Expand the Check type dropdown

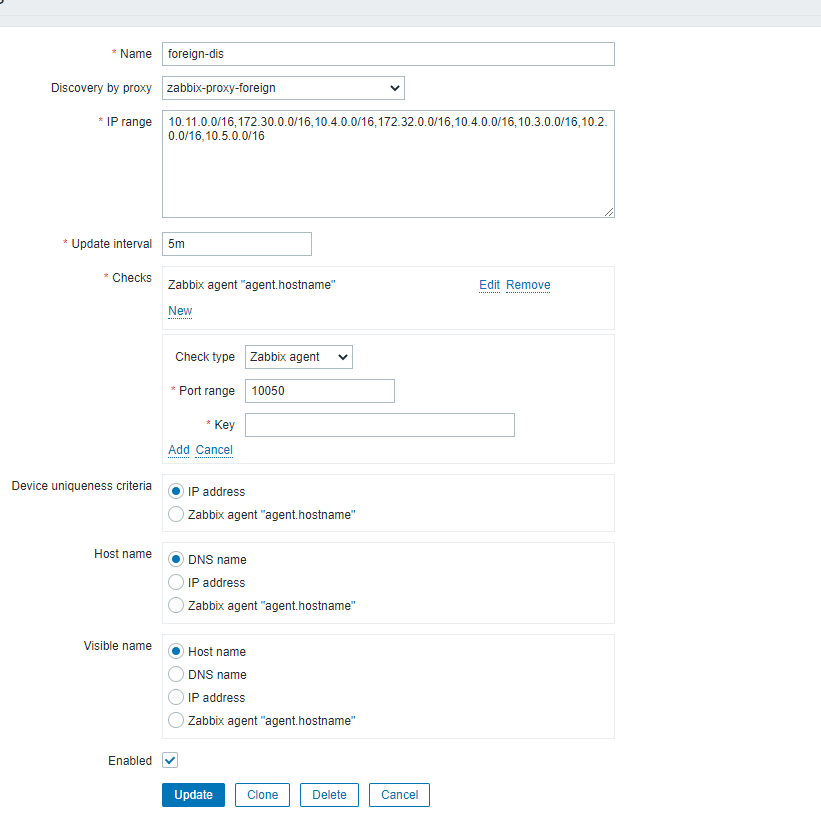click(299, 357)
